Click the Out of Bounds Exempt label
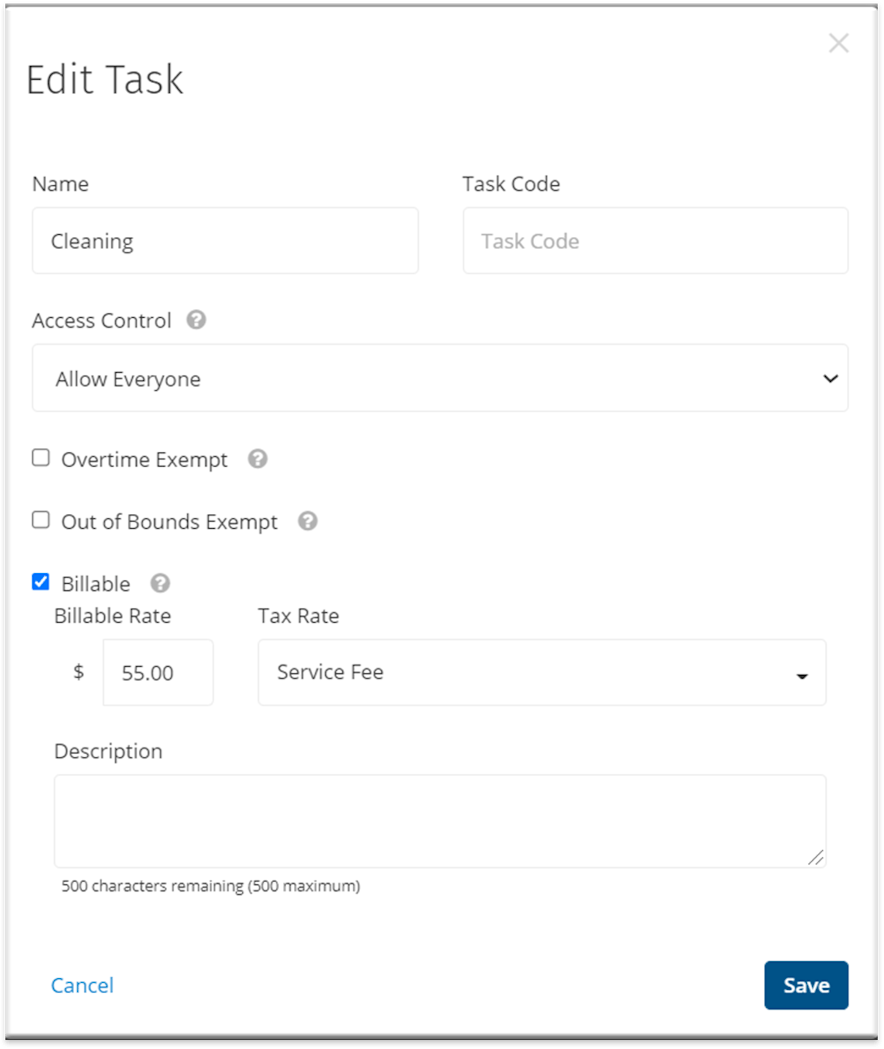884x1049 pixels. 169,522
